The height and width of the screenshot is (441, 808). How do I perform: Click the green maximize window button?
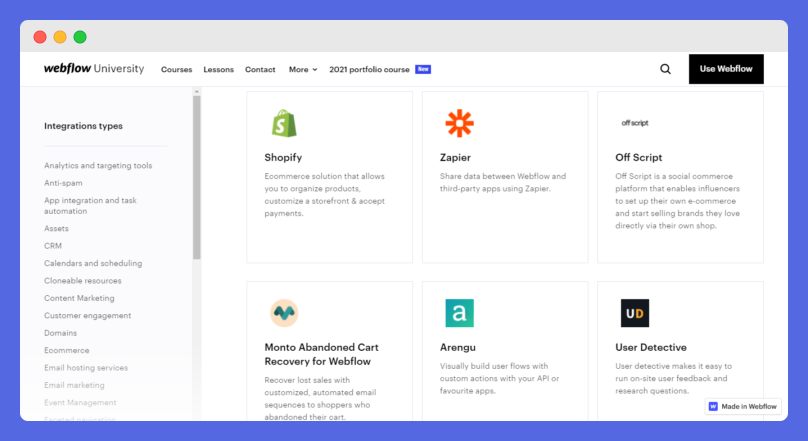pos(80,37)
